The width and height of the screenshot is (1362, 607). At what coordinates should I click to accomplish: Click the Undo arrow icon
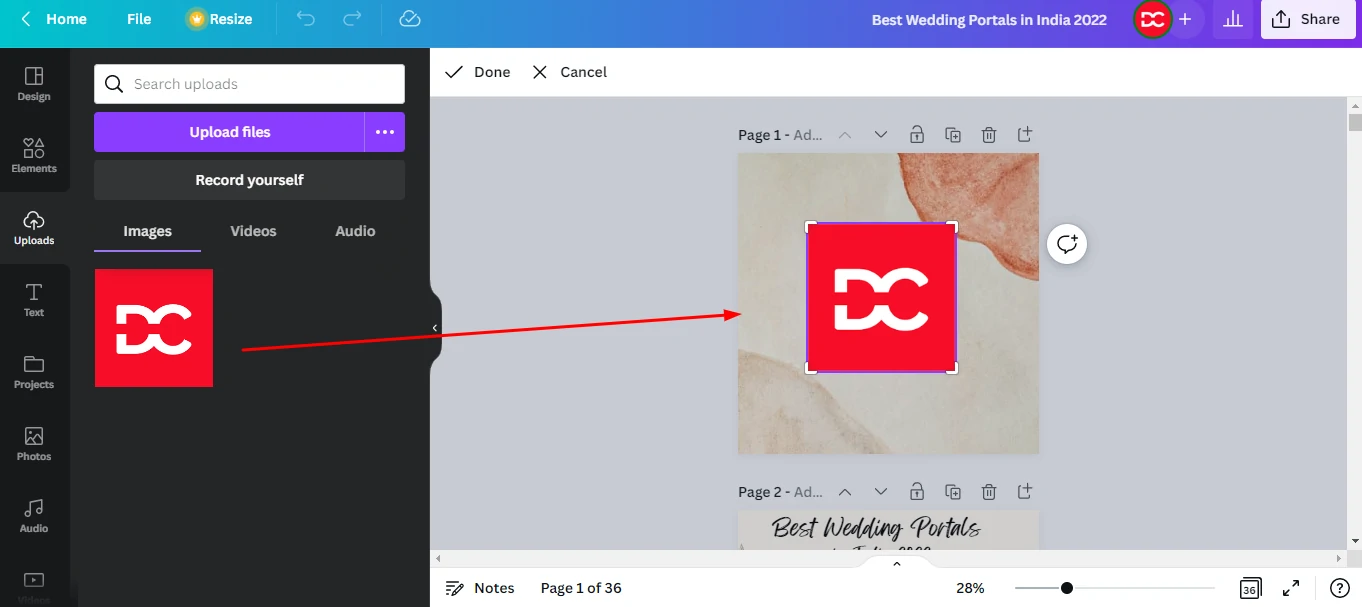pyautogui.click(x=306, y=19)
